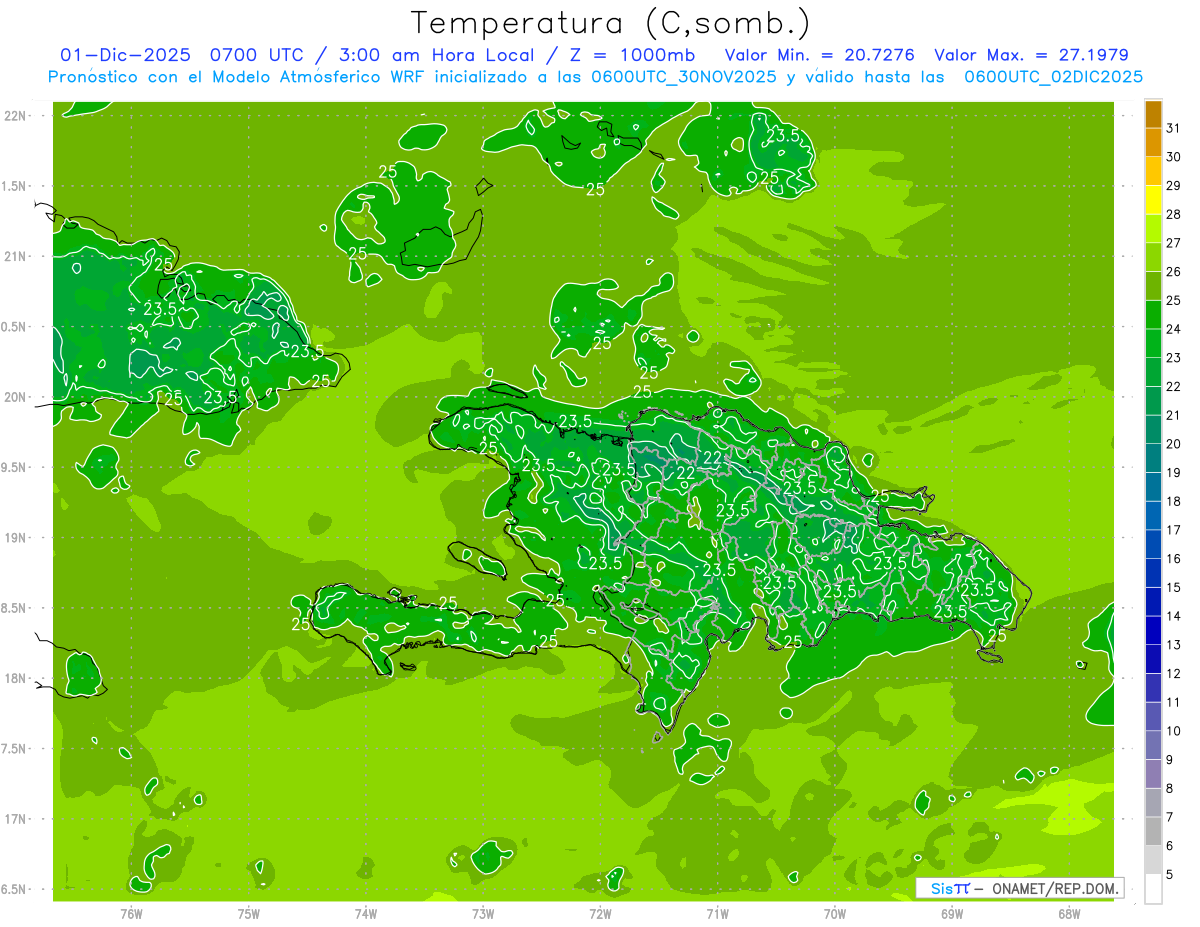Click the '74W' longitude axis label
The height and width of the screenshot is (927, 1200).
[x=365, y=914]
